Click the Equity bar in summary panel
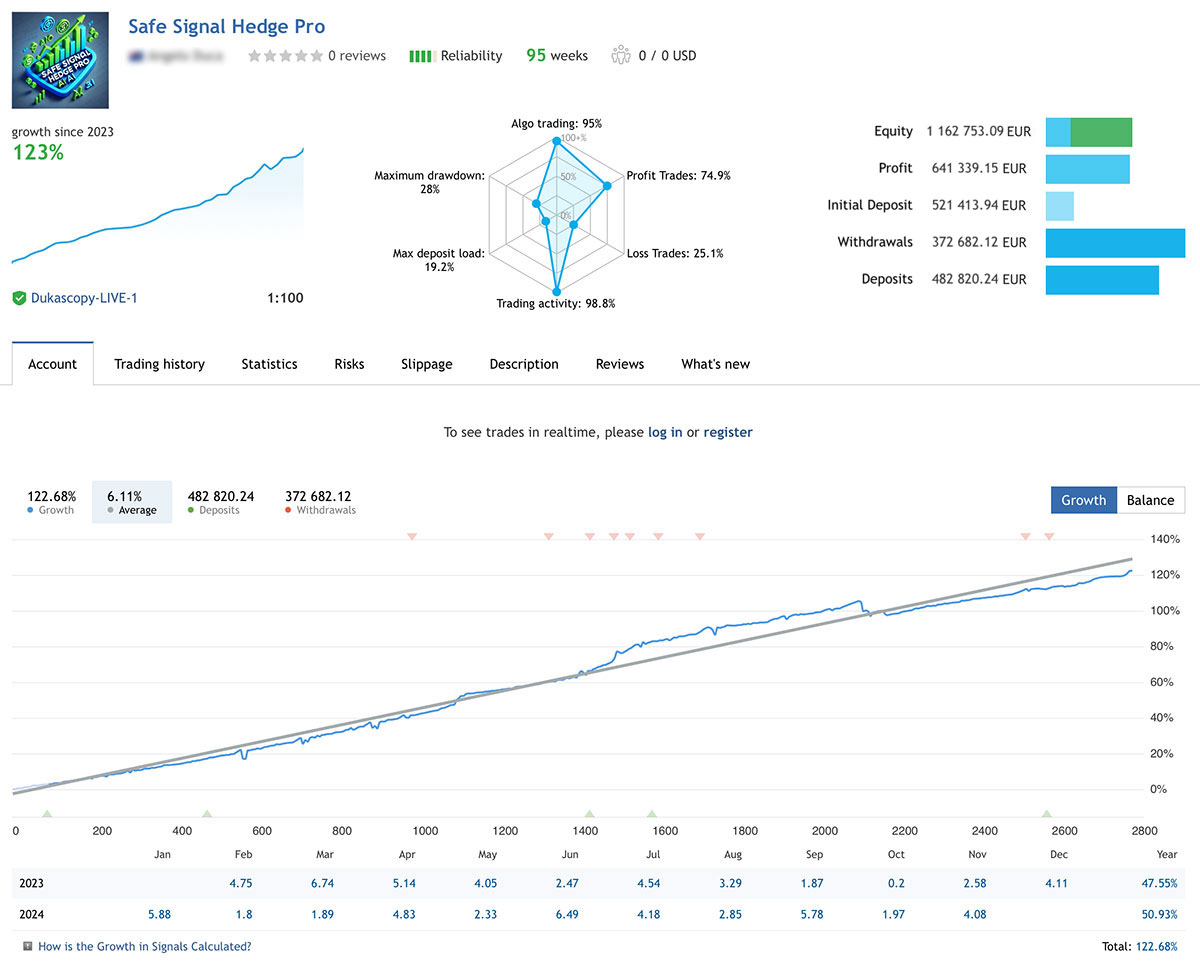Image resolution: width=1200 pixels, height=968 pixels. 1089,132
